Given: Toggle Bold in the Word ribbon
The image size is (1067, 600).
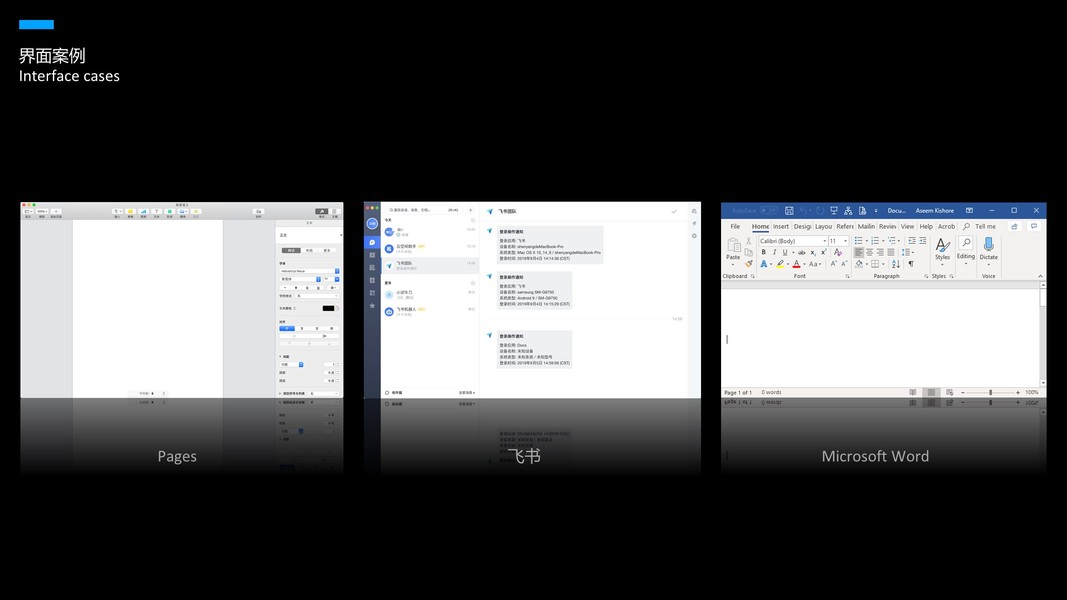Looking at the screenshot, I should click(764, 252).
